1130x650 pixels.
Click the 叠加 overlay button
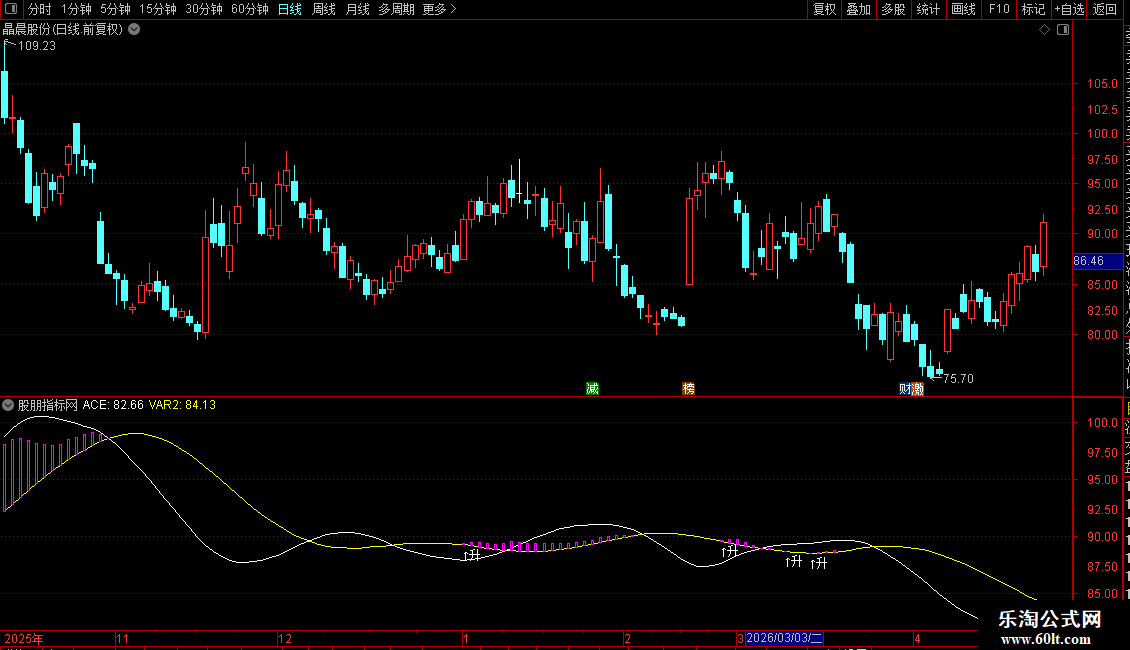[858, 9]
